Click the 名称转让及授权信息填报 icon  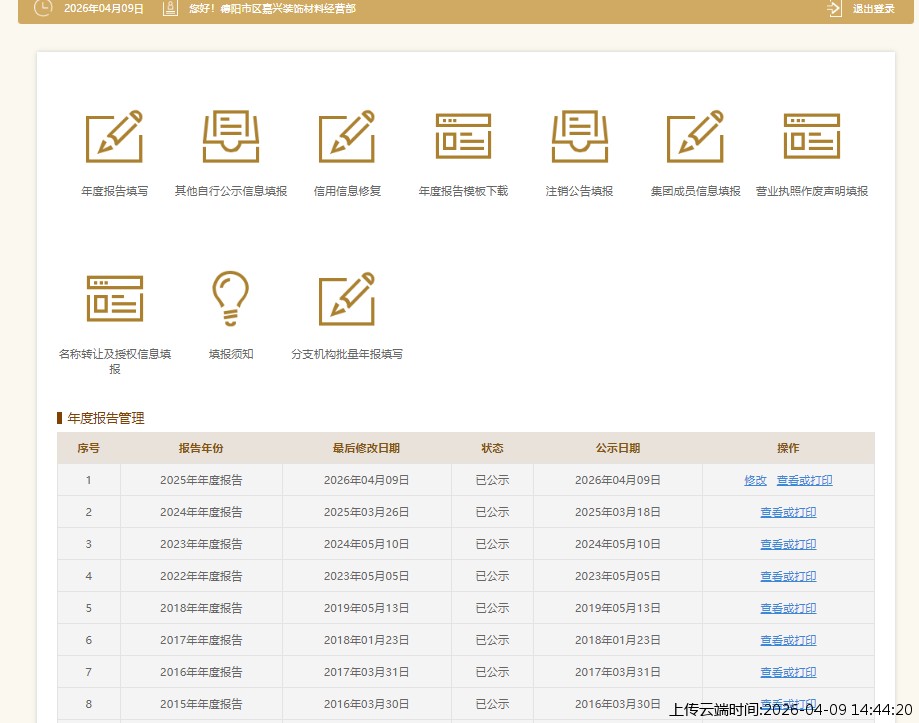[x=114, y=299]
